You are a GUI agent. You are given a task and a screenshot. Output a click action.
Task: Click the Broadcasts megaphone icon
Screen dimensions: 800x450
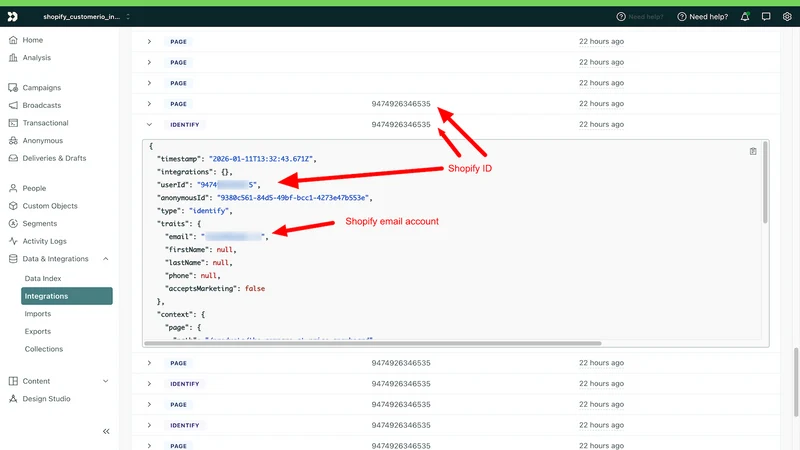coord(13,105)
